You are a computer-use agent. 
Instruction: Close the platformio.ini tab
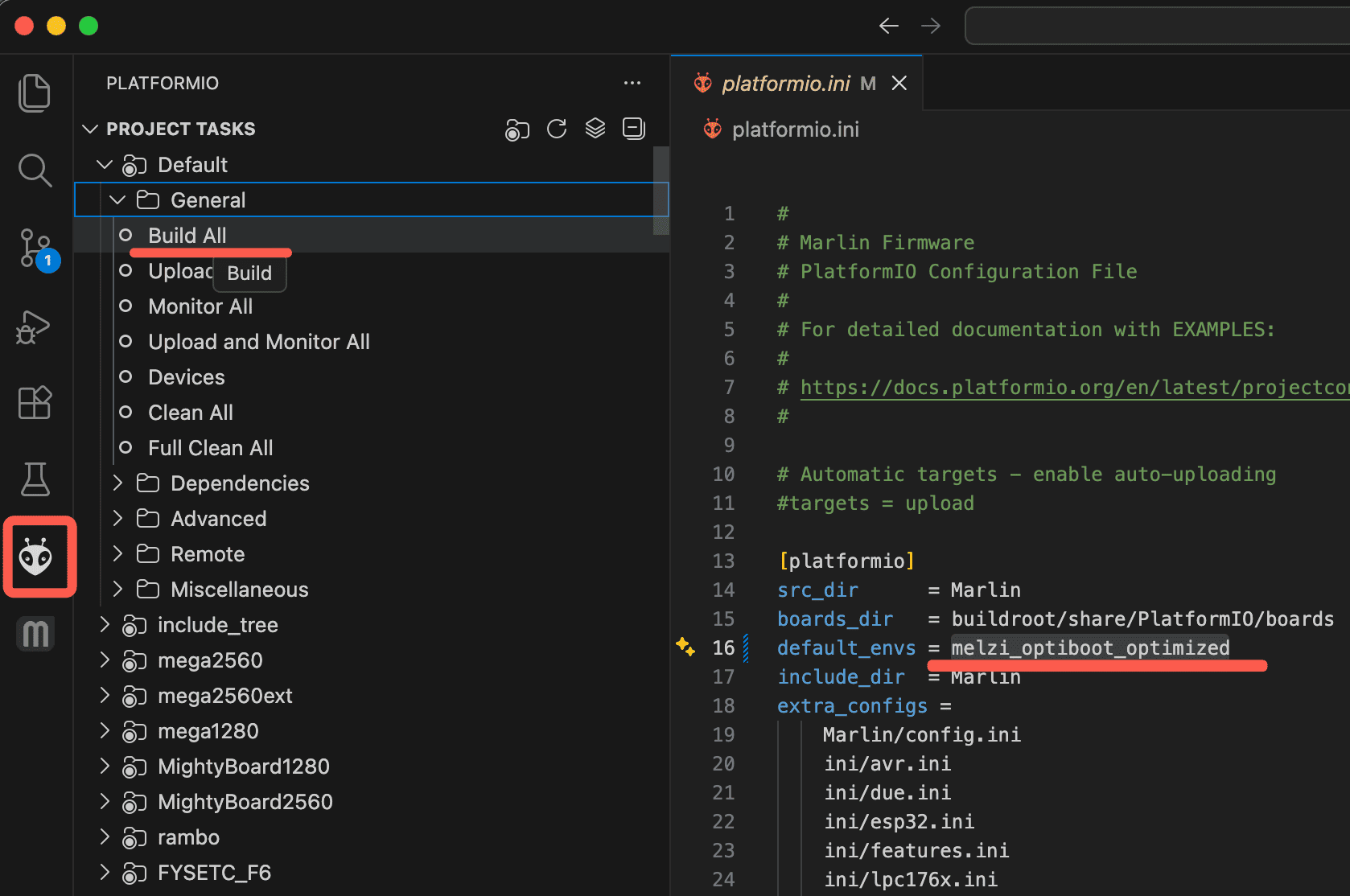click(899, 84)
